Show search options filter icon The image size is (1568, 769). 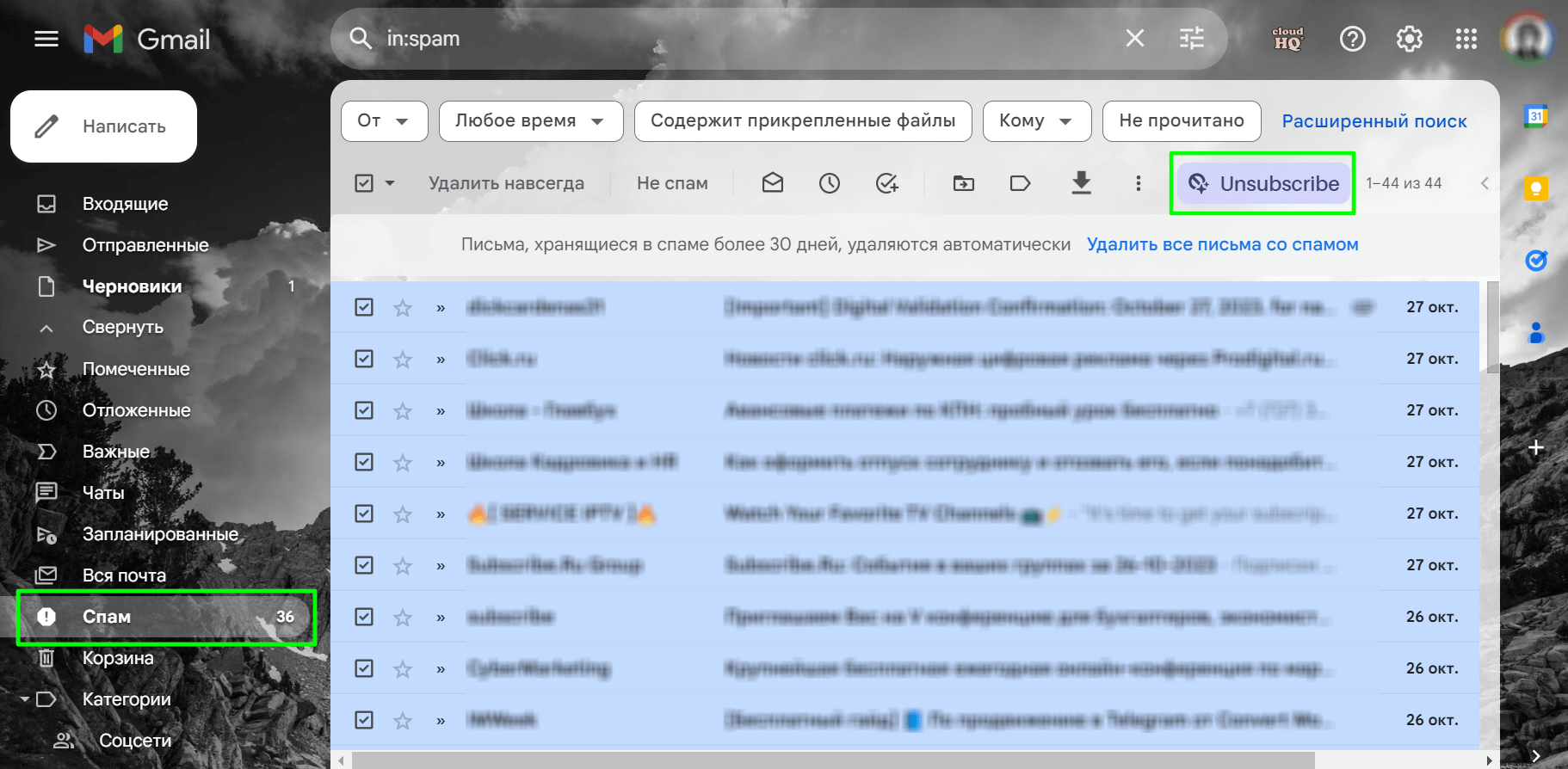coord(1191,38)
